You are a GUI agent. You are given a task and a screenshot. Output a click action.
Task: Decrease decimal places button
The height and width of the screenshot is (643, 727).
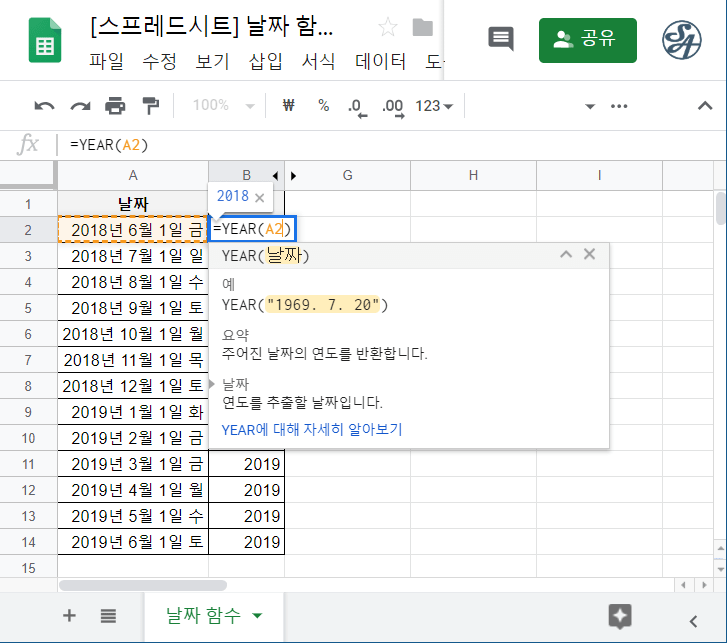355,106
